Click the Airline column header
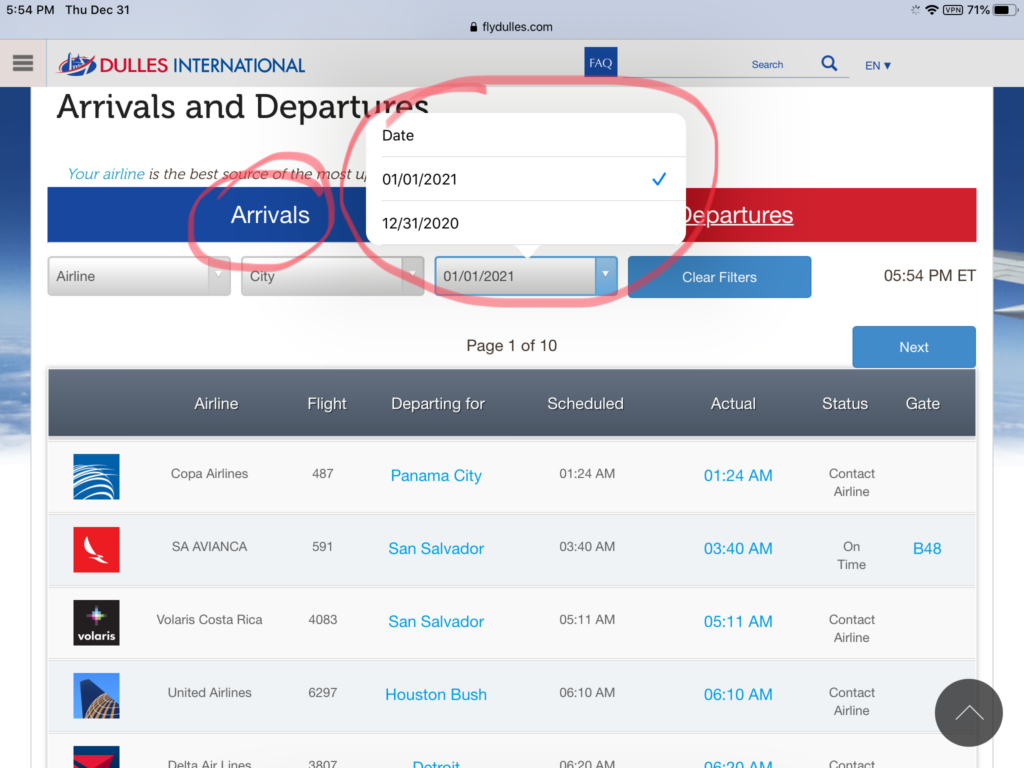This screenshot has height=768, width=1024. (x=216, y=404)
